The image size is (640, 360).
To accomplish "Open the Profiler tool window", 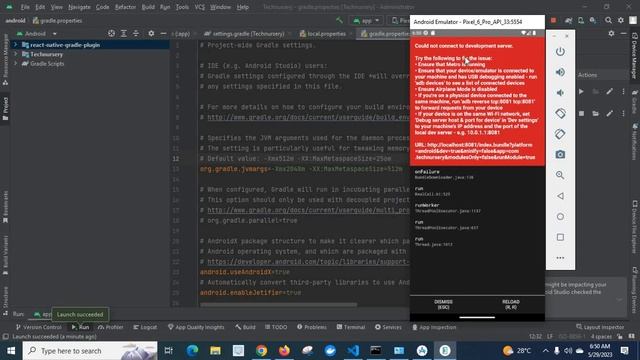I will pyautogui.click(x=110, y=327).
